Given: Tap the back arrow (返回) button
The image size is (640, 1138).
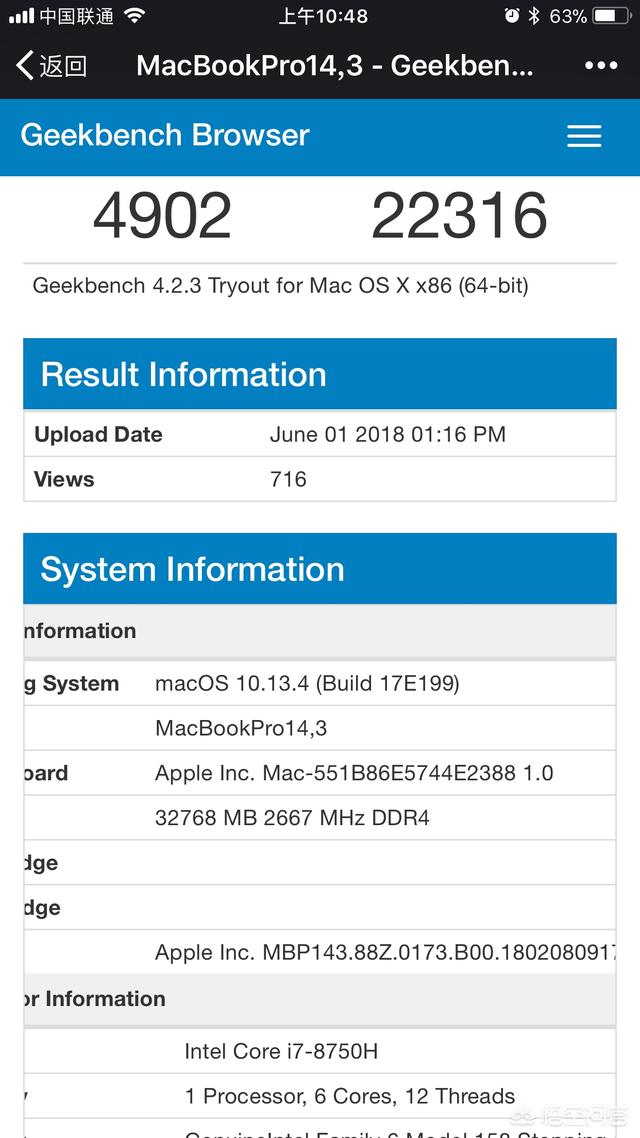Looking at the screenshot, I should pyautogui.click(x=52, y=66).
